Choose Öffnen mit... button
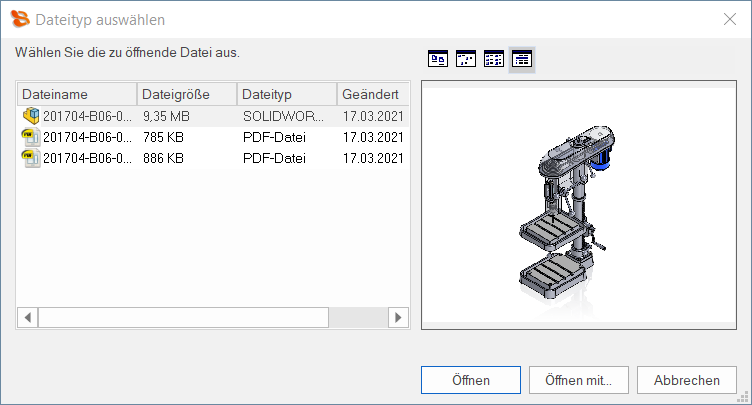The width and height of the screenshot is (752, 405). pos(578,380)
